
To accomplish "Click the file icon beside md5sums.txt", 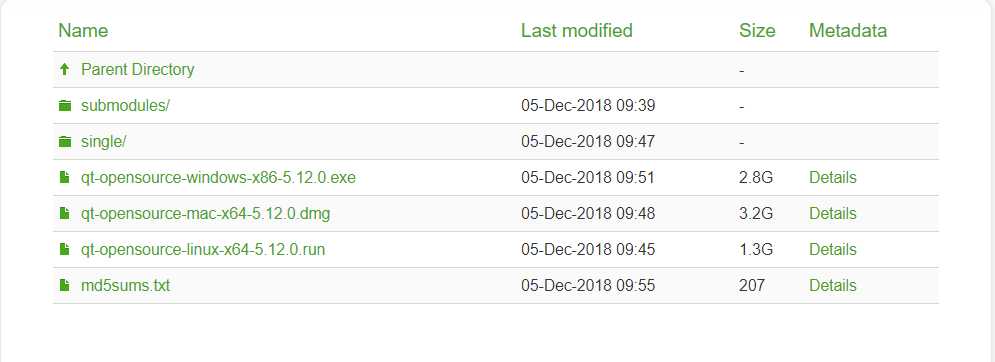I will 64,285.
